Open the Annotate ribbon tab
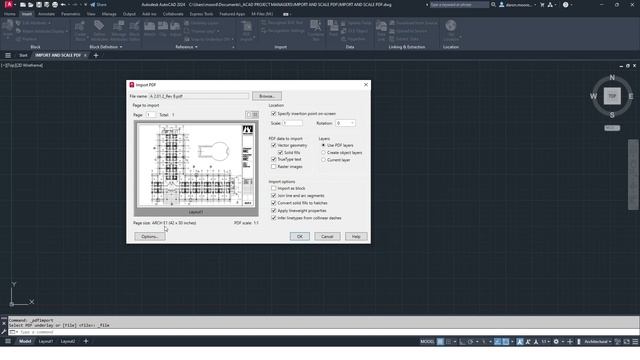640x360 pixels. 46,14
